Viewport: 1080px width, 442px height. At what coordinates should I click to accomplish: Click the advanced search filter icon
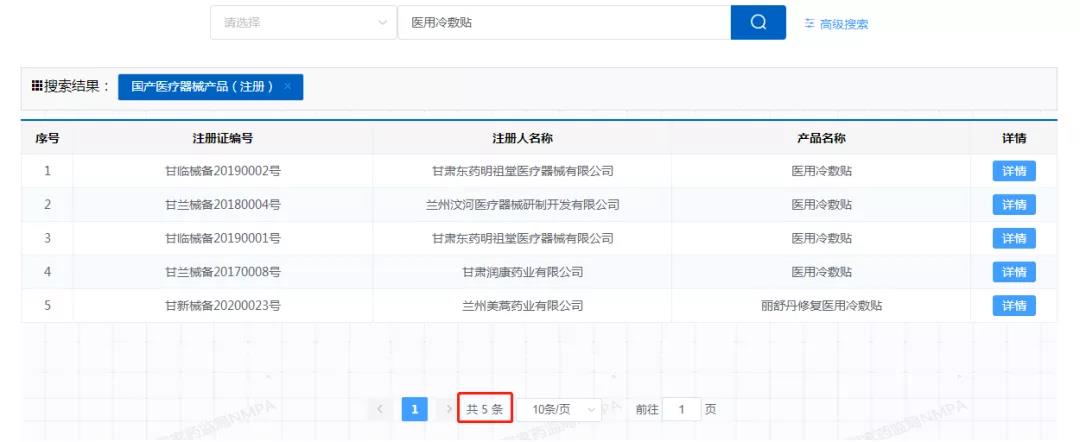[809, 24]
